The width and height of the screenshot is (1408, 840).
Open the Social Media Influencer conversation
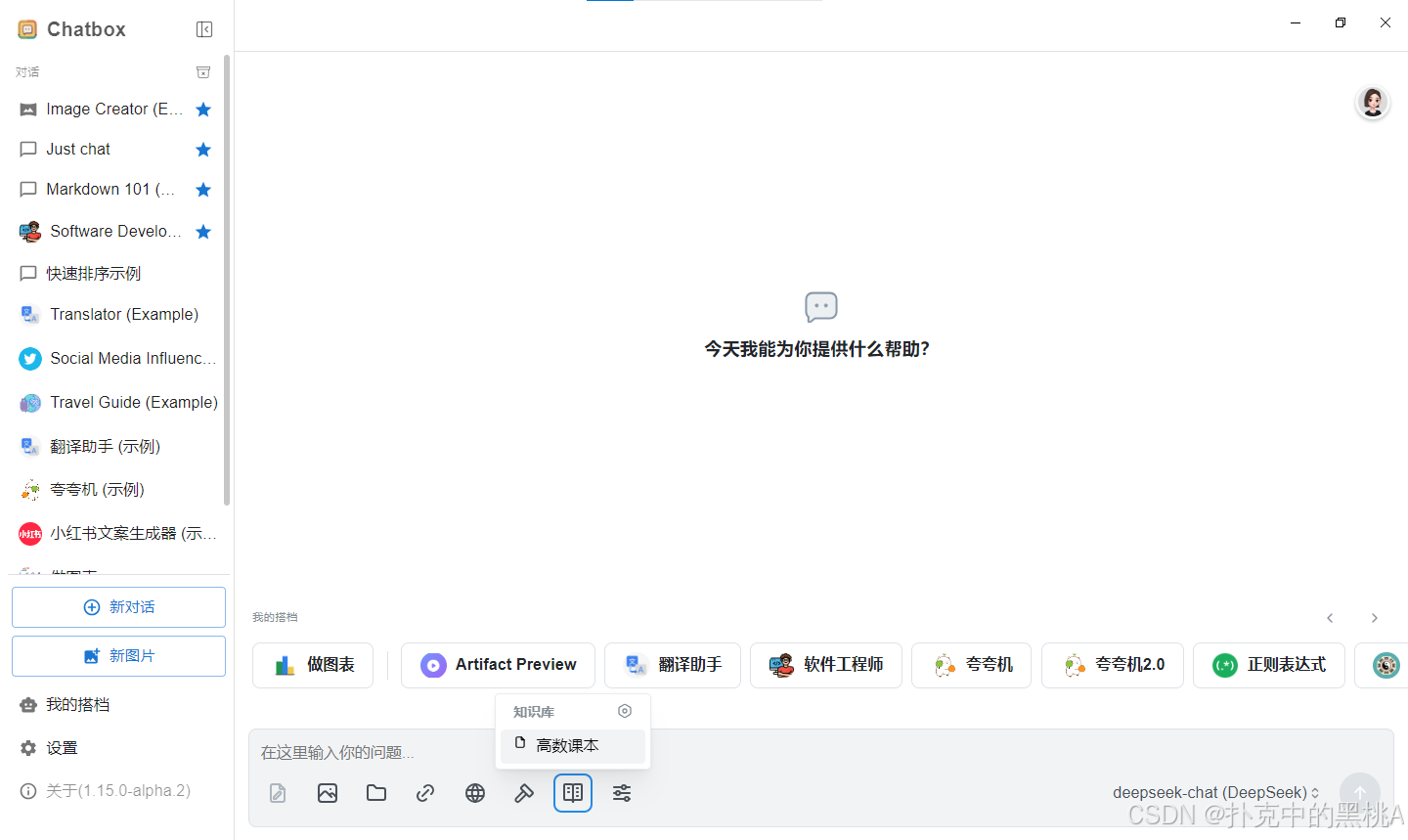(117, 359)
